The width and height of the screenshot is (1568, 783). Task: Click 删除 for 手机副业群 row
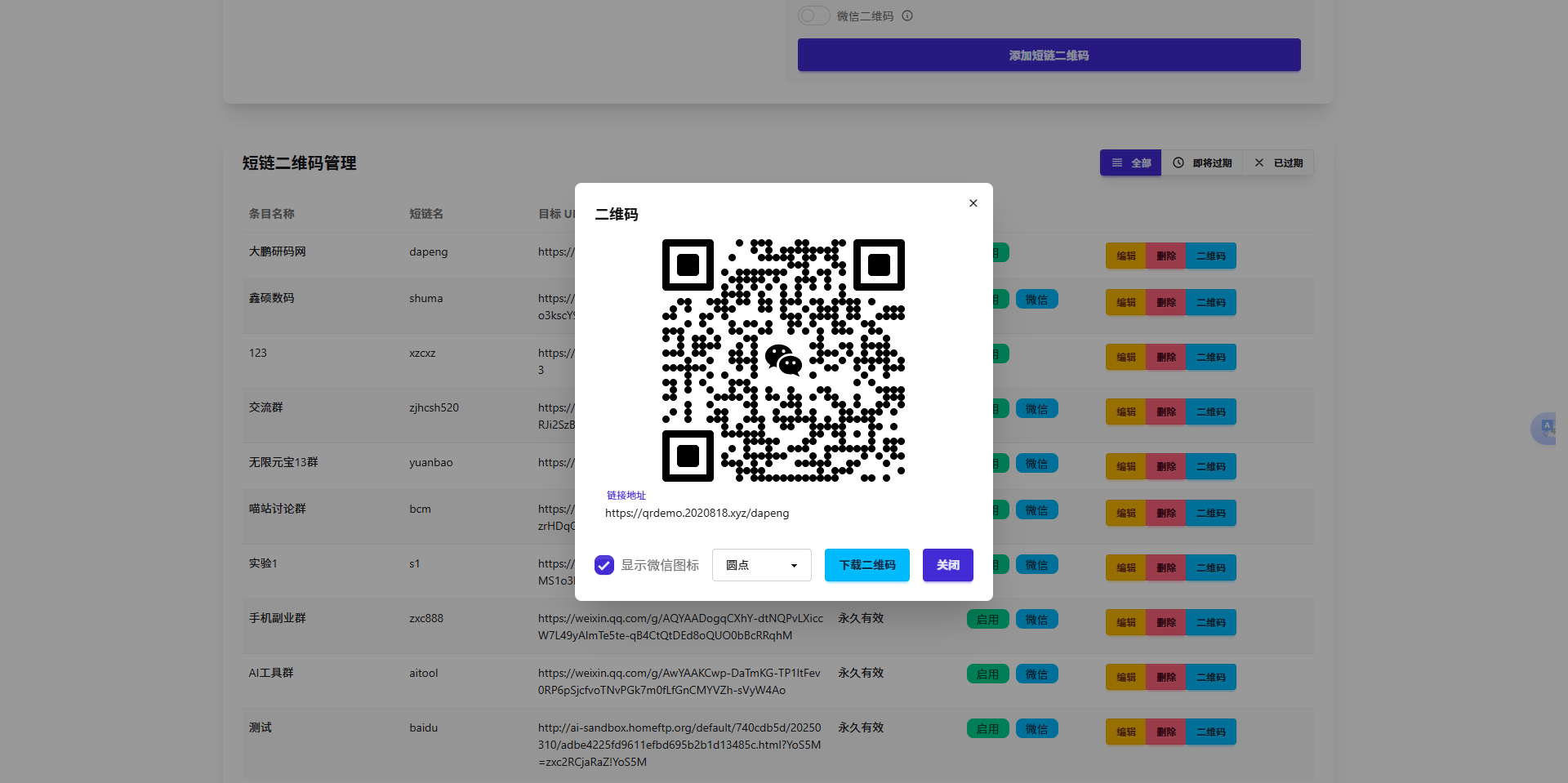(1165, 622)
